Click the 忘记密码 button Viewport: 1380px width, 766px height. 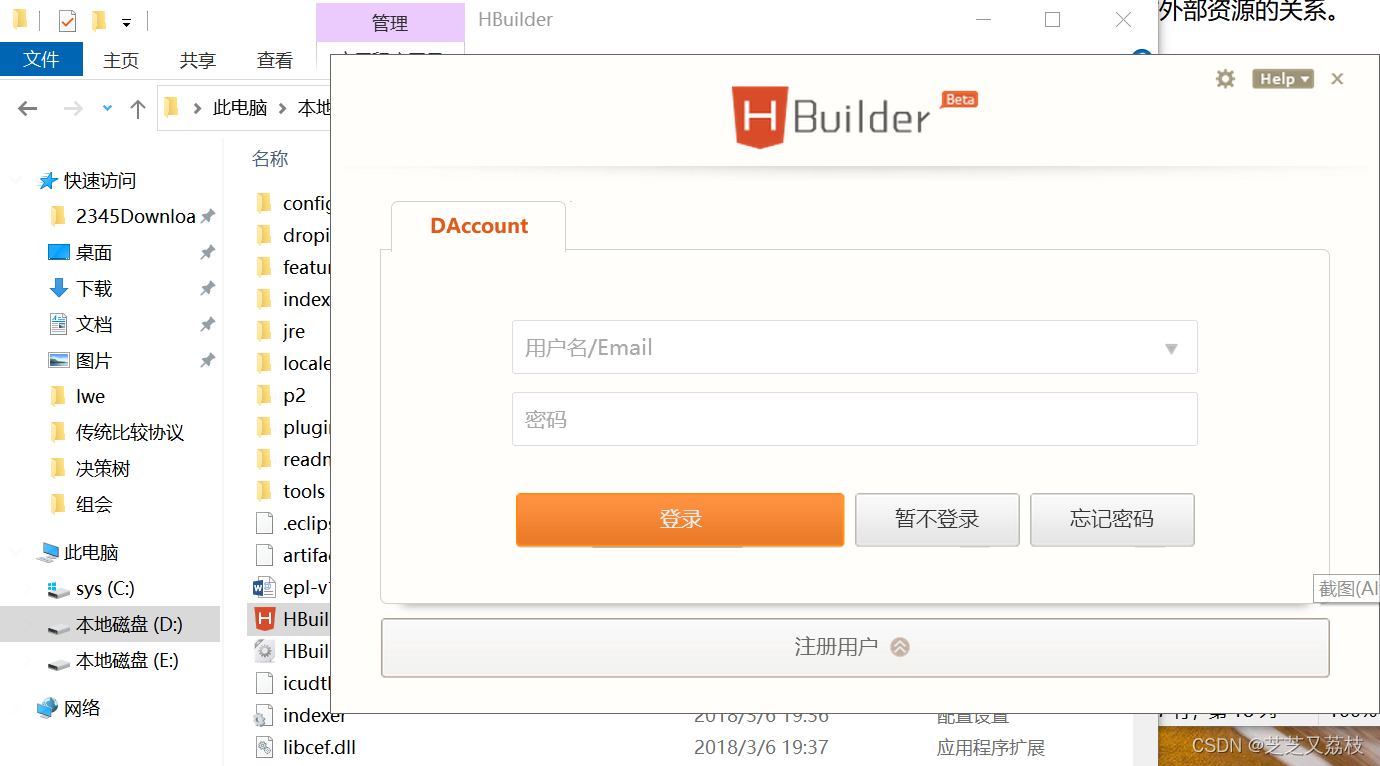pyautogui.click(x=1112, y=519)
